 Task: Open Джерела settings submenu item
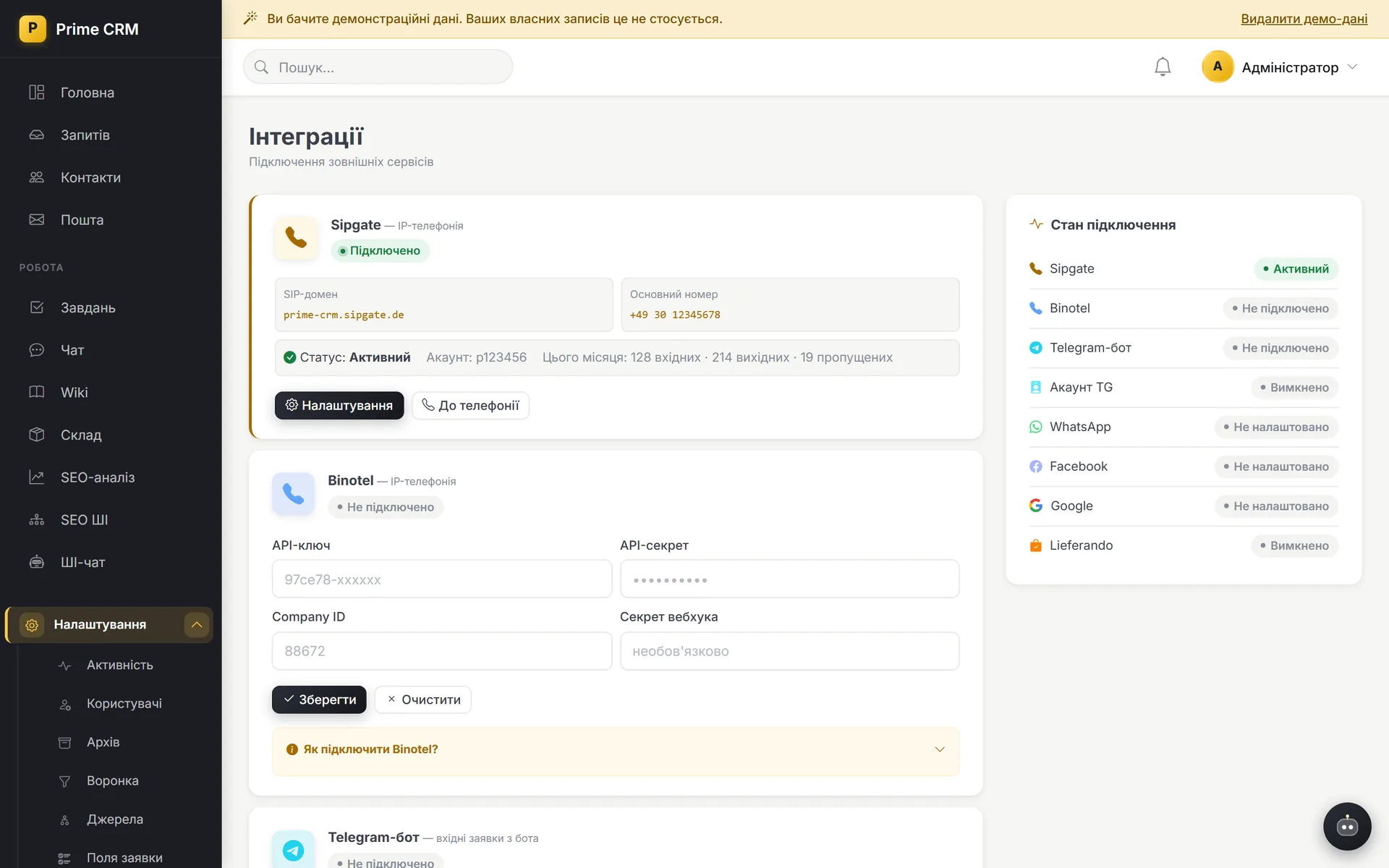[115, 820]
